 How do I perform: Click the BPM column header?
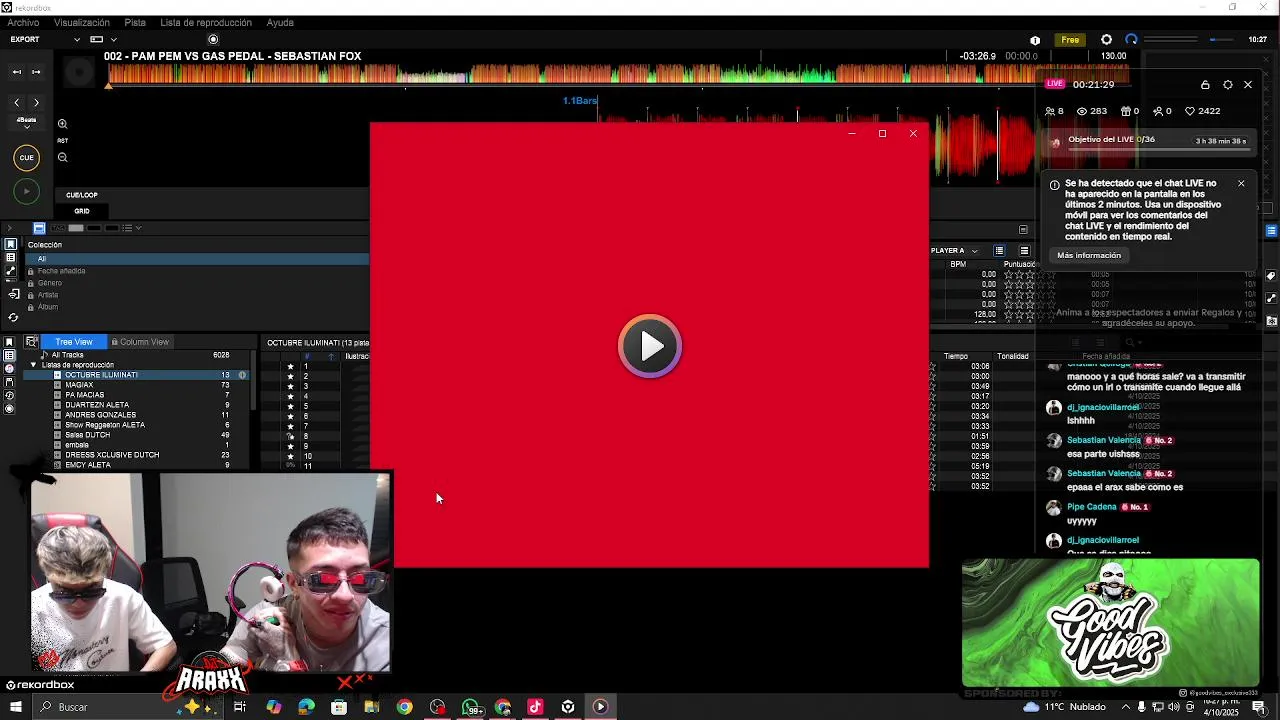pos(958,264)
